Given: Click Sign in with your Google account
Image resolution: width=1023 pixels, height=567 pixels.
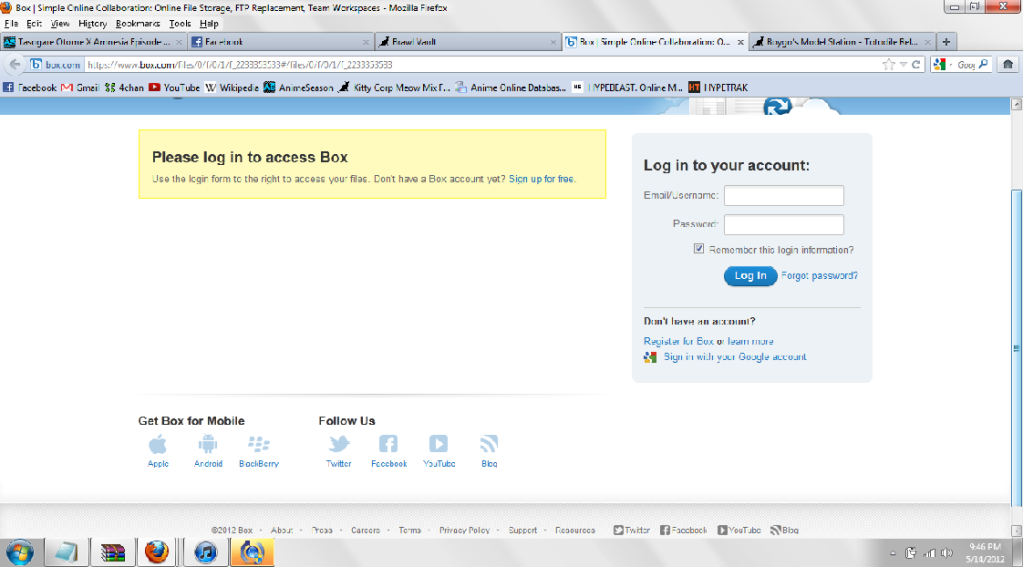Looking at the screenshot, I should pos(735,357).
